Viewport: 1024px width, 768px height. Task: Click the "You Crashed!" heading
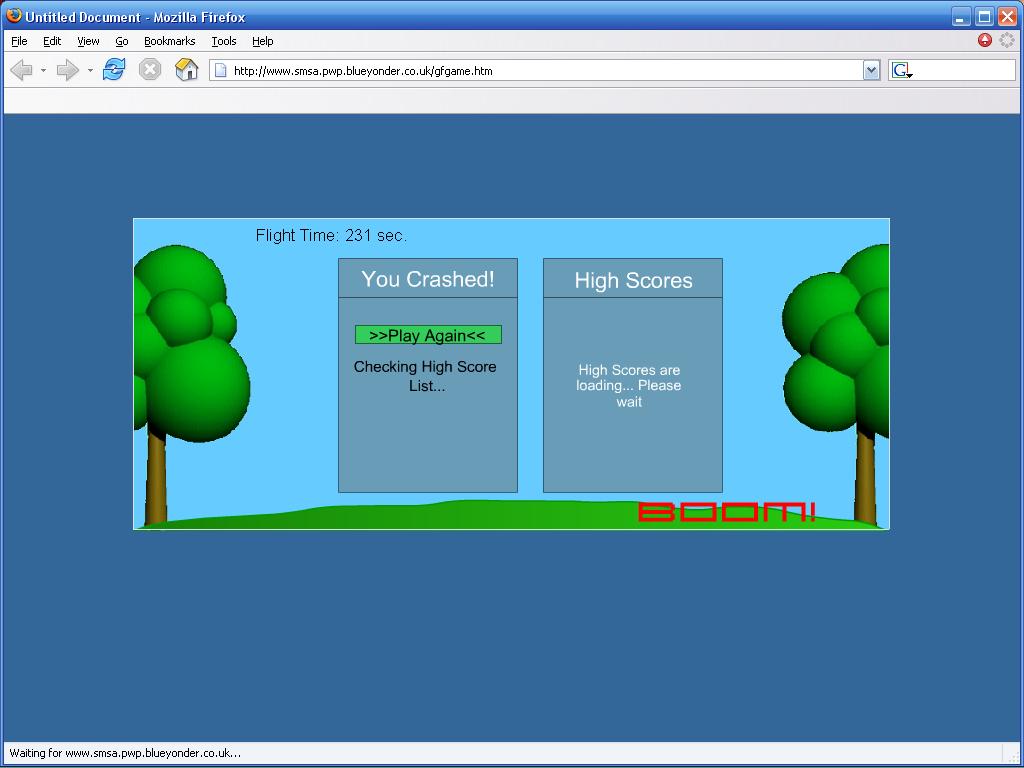pos(428,279)
